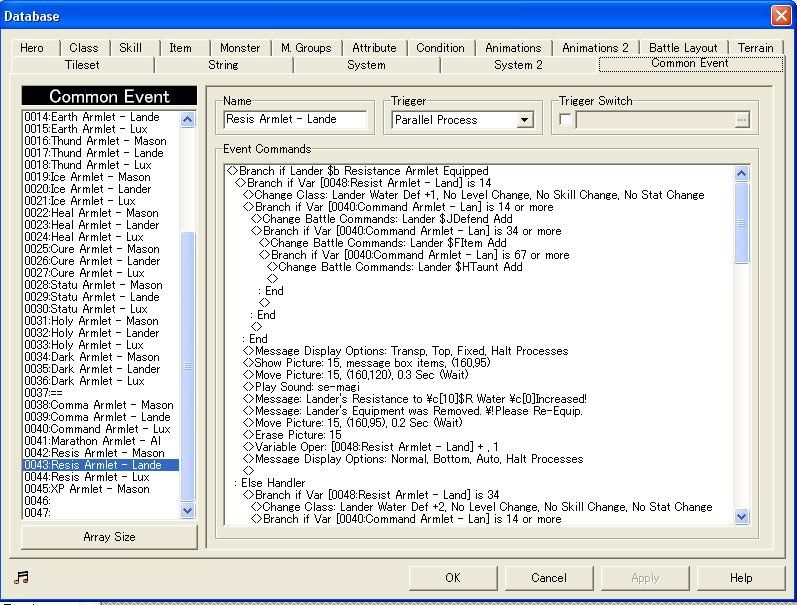Switch to the System 2 tab
Screen dimensions: 797x605
(x=518, y=65)
